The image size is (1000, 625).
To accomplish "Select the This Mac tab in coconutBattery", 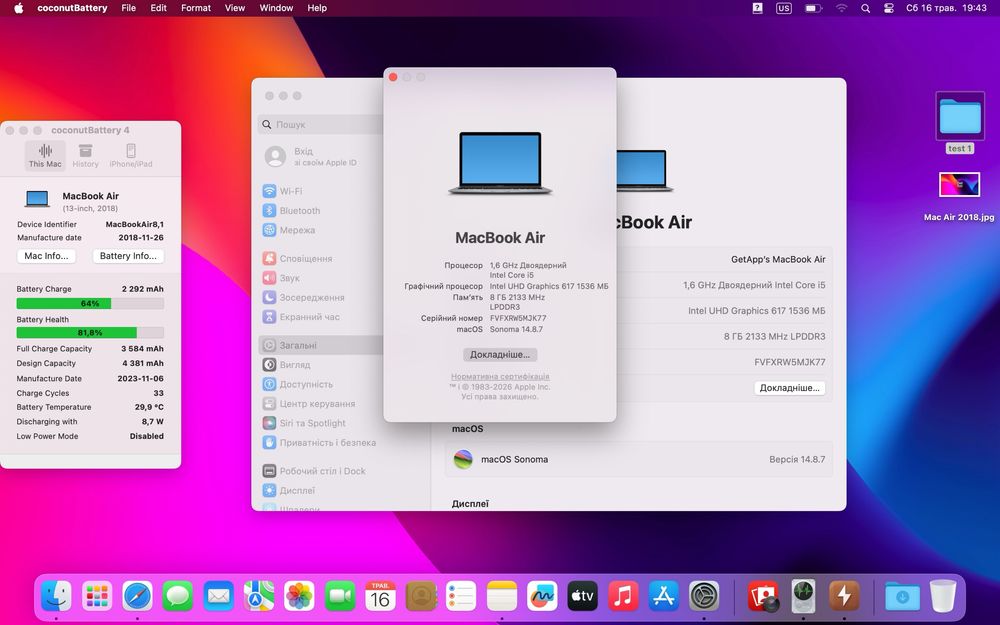I will (x=45, y=156).
